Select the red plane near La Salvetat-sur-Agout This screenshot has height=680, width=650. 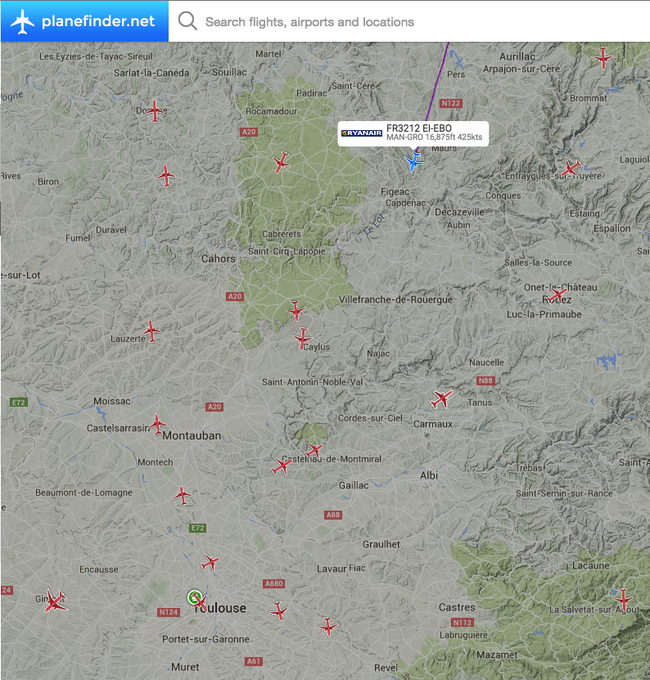tap(623, 599)
